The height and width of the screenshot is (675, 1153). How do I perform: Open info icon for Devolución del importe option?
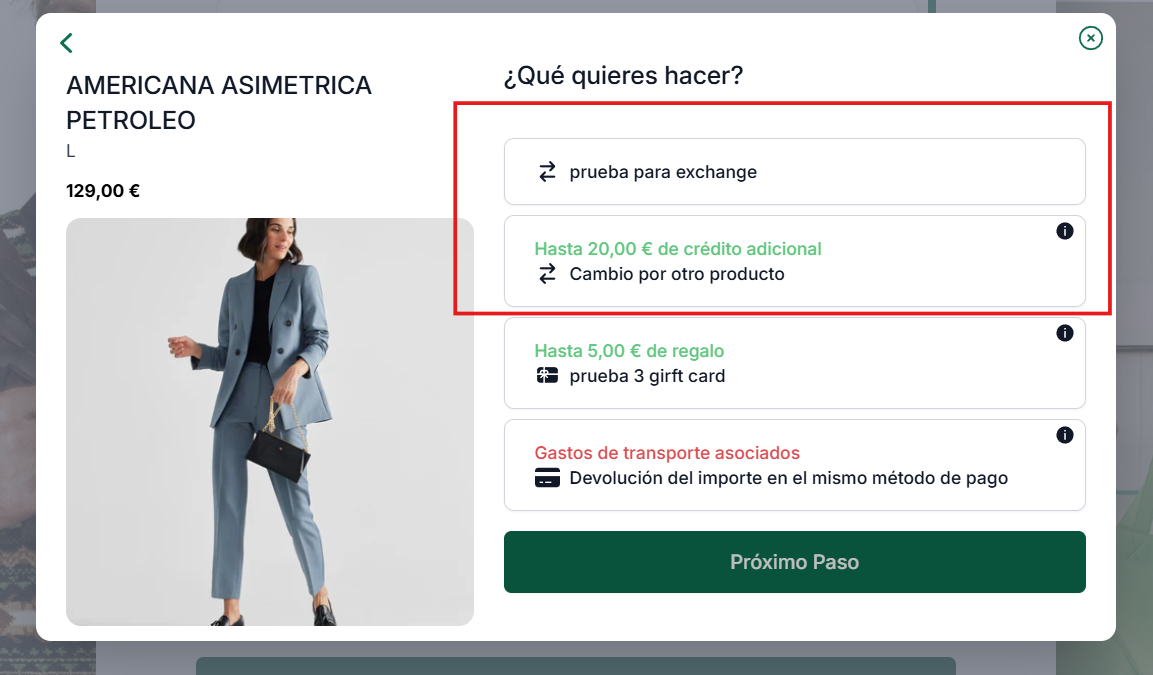click(x=1065, y=435)
